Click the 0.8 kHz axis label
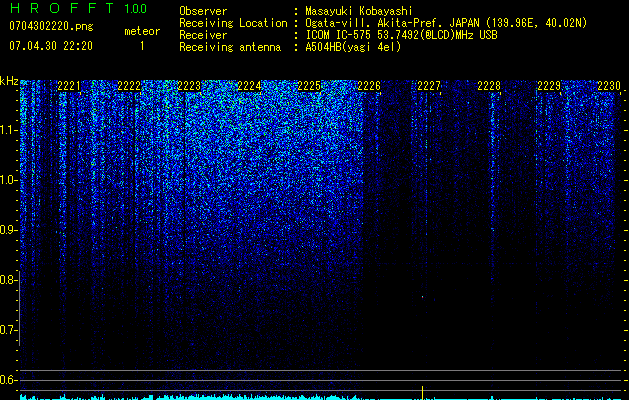 9,280
